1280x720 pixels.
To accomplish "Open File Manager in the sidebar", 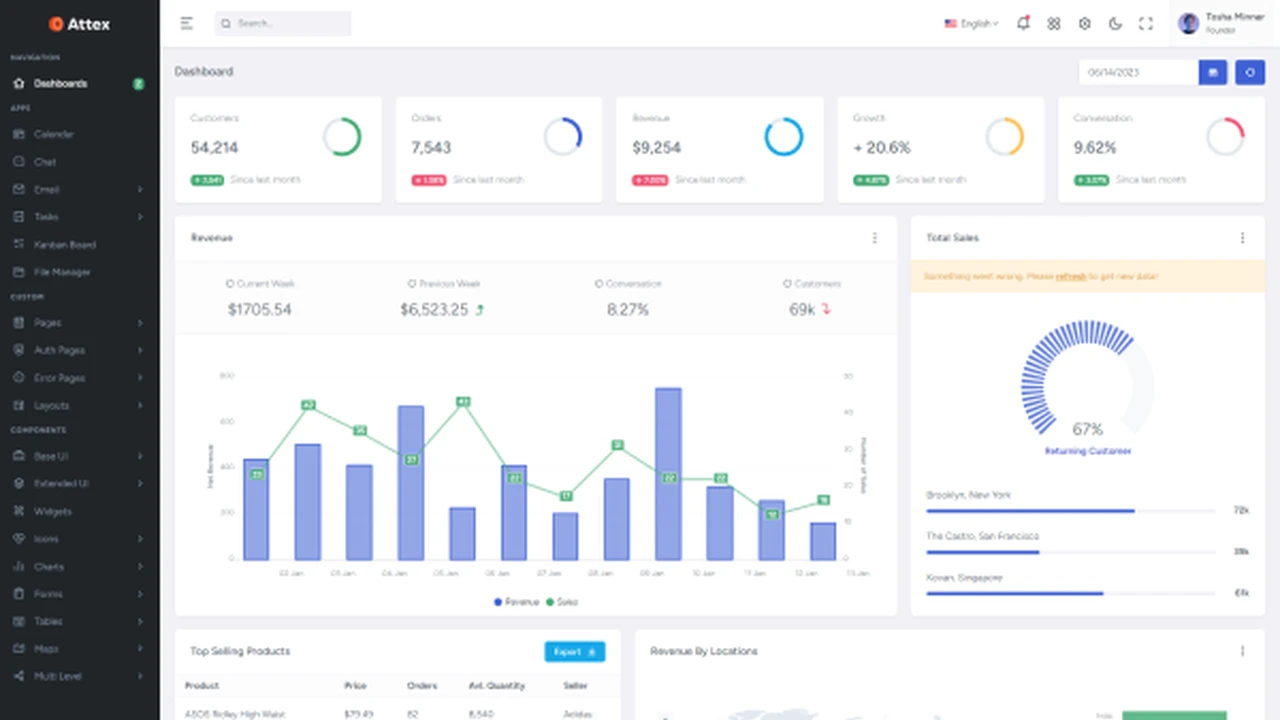I will [79, 272].
